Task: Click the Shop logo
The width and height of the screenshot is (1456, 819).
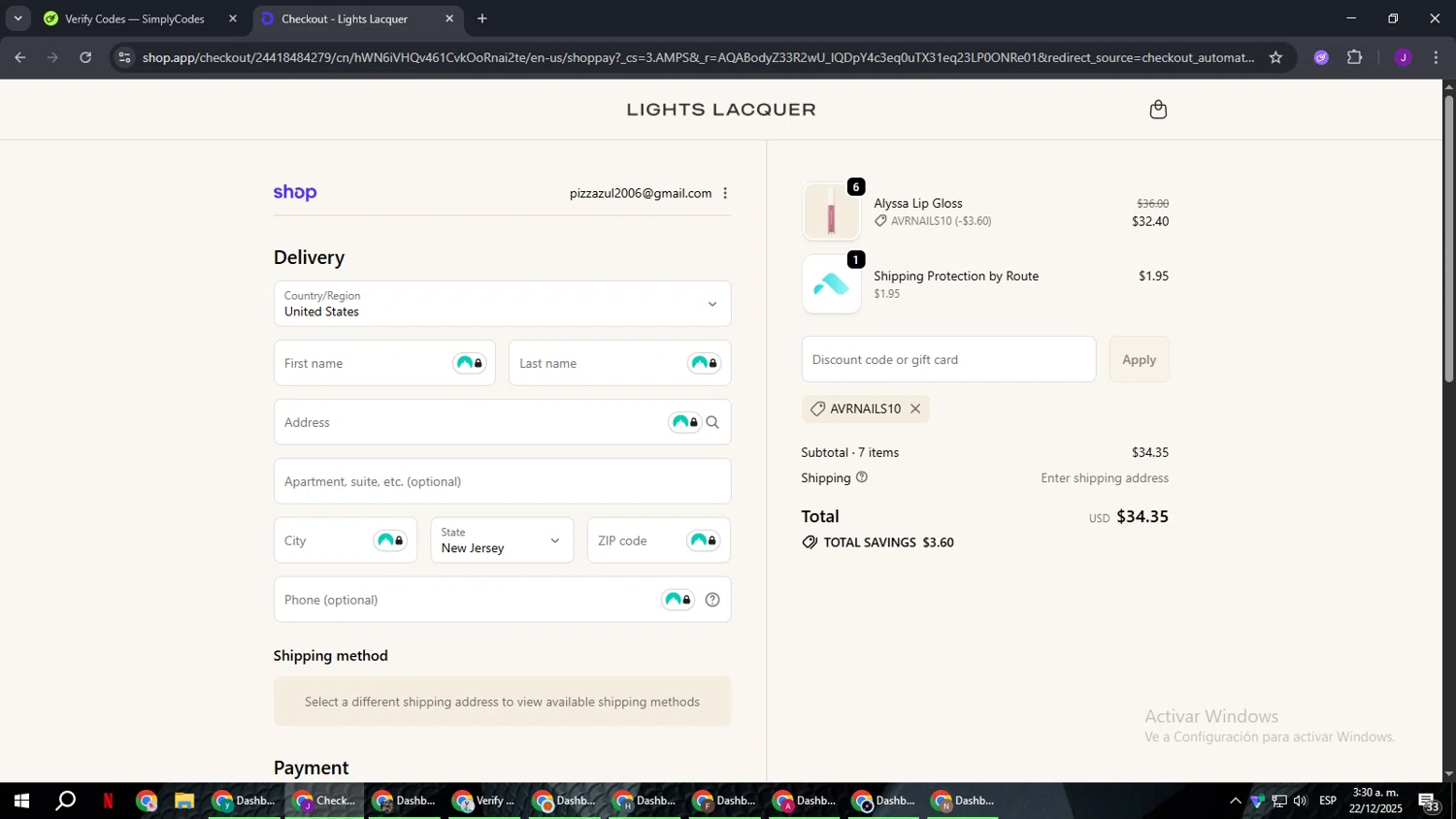Action: 295,192
